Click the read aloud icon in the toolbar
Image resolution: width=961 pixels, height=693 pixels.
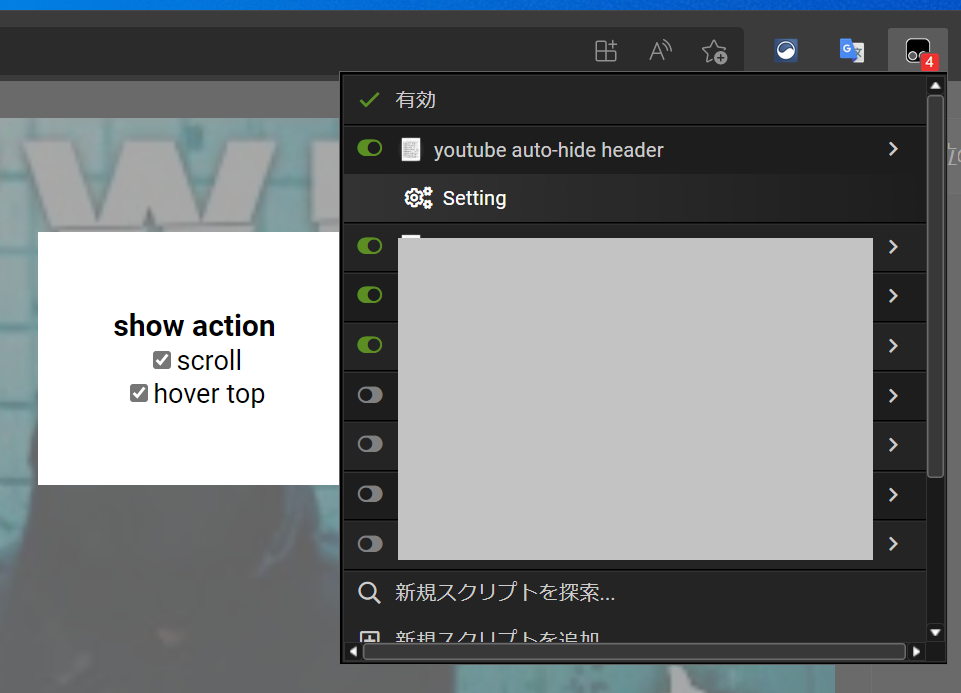click(659, 50)
